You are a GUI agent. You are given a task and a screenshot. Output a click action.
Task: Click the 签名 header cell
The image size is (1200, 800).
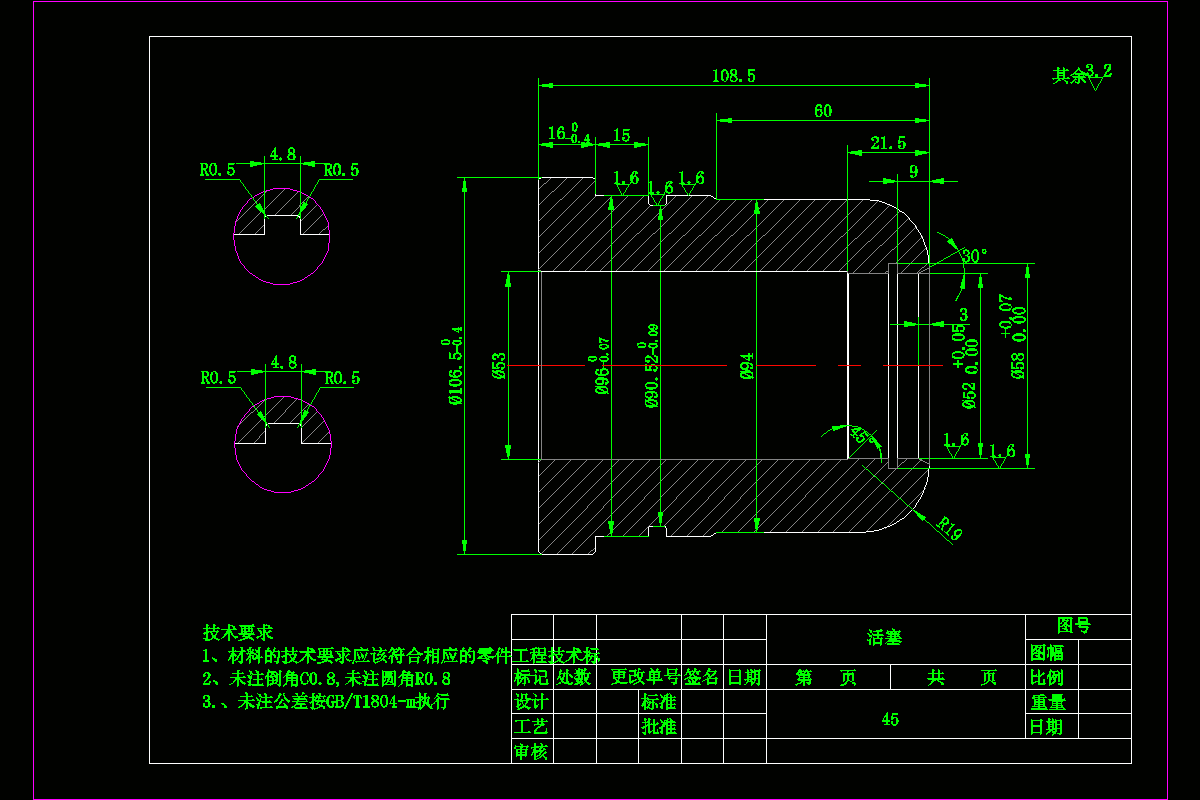coord(702,677)
